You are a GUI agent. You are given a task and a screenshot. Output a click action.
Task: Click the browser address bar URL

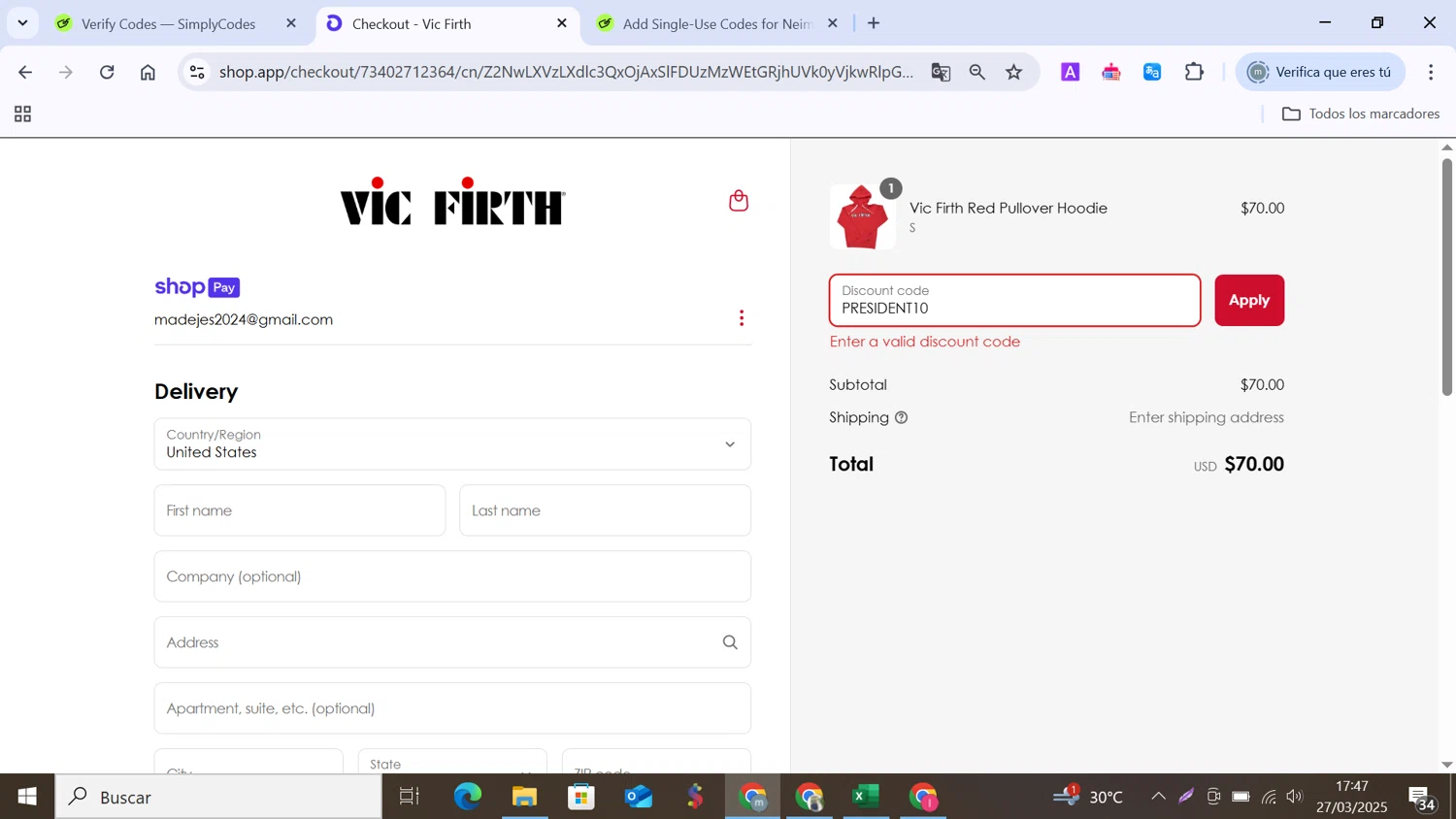pyautogui.click(x=566, y=72)
